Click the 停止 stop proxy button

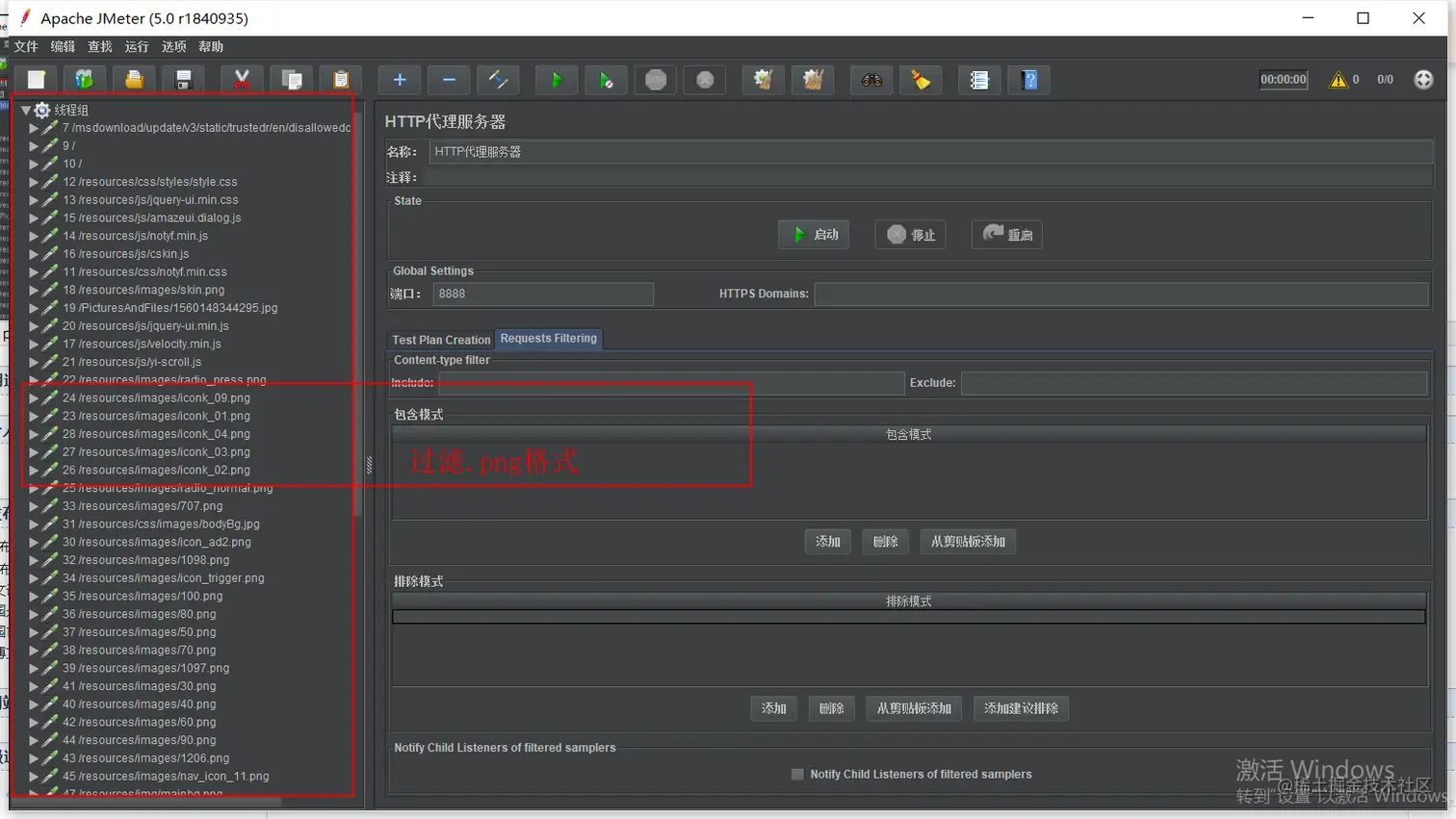click(910, 235)
